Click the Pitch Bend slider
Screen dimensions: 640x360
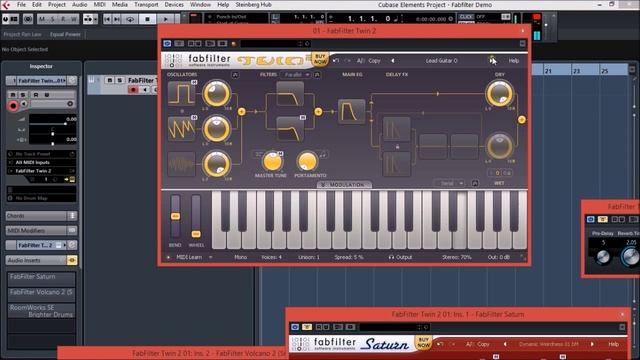pyautogui.click(x=175, y=217)
